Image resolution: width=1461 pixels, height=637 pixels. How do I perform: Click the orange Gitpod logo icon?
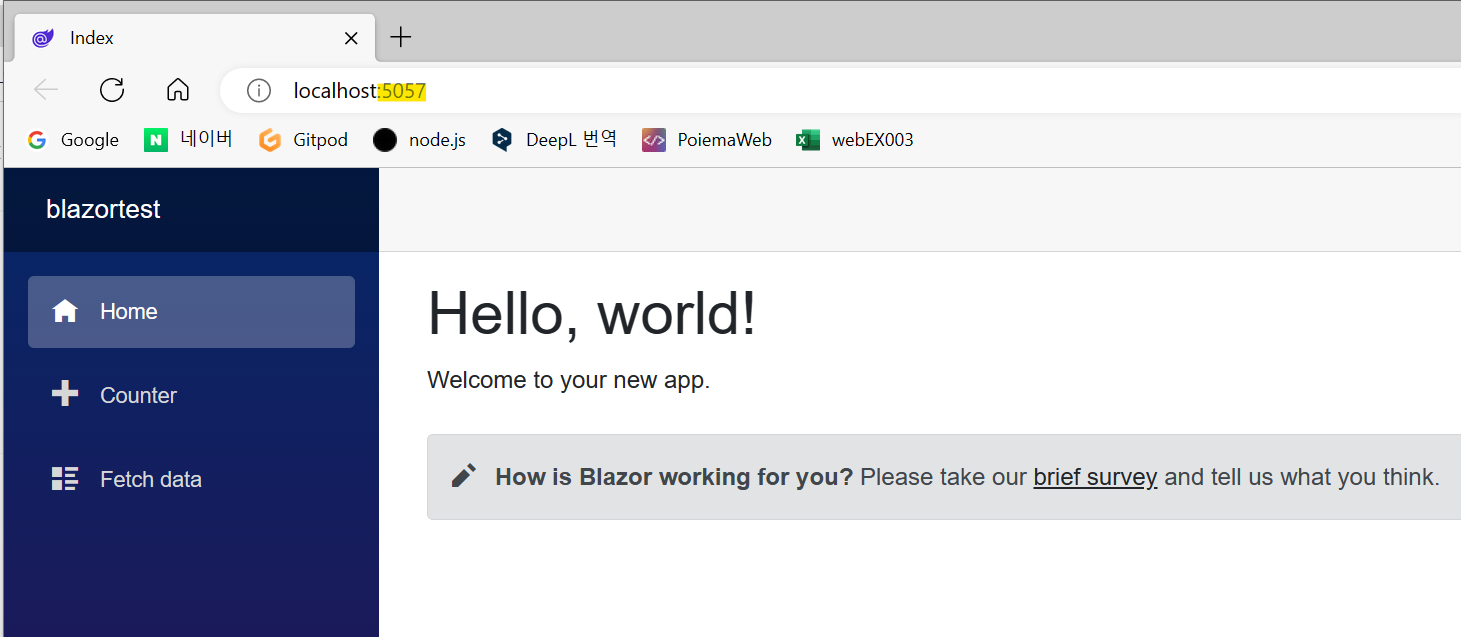point(270,140)
